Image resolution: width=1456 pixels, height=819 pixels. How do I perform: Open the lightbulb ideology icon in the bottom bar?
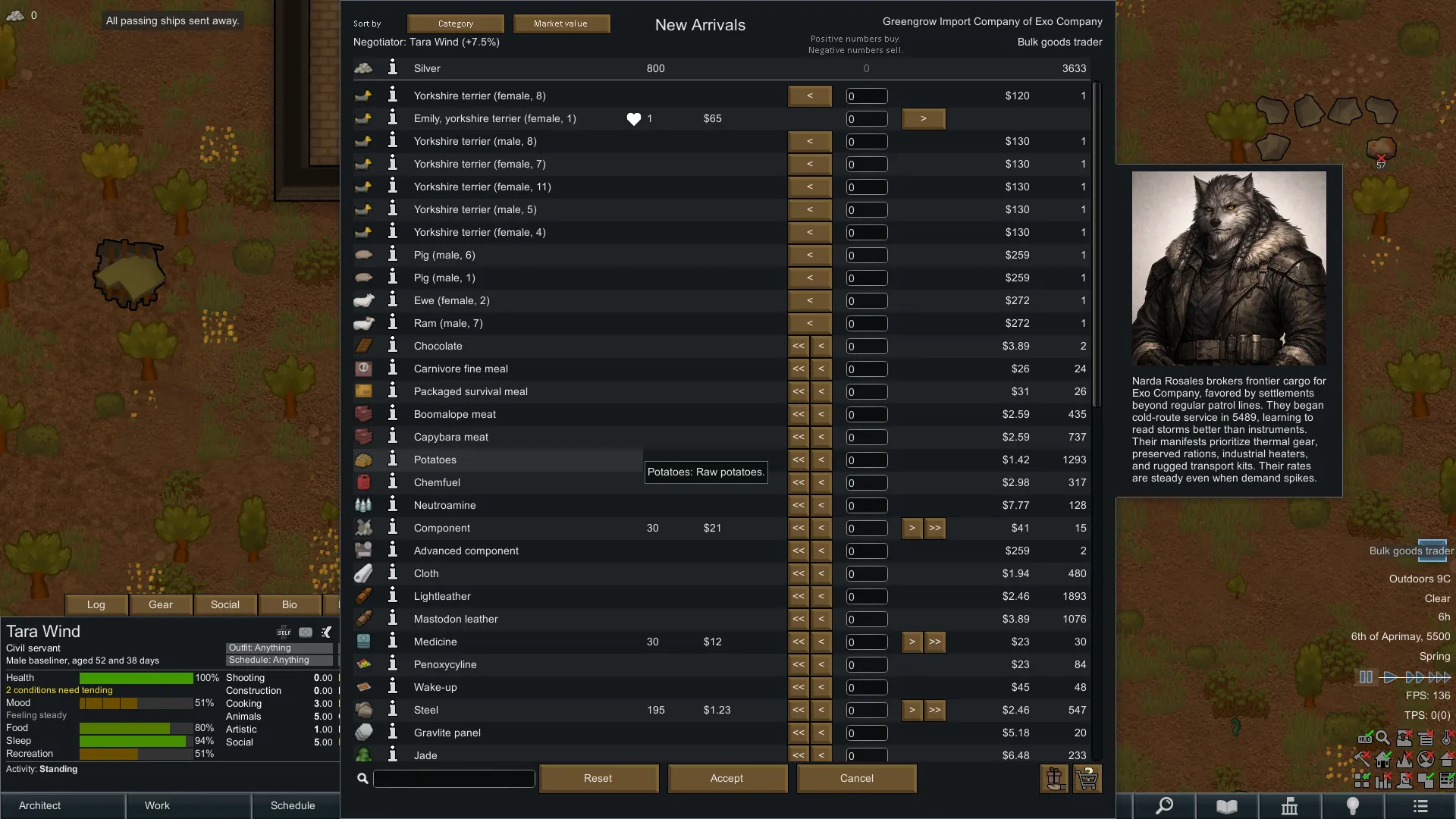pyautogui.click(x=1353, y=806)
